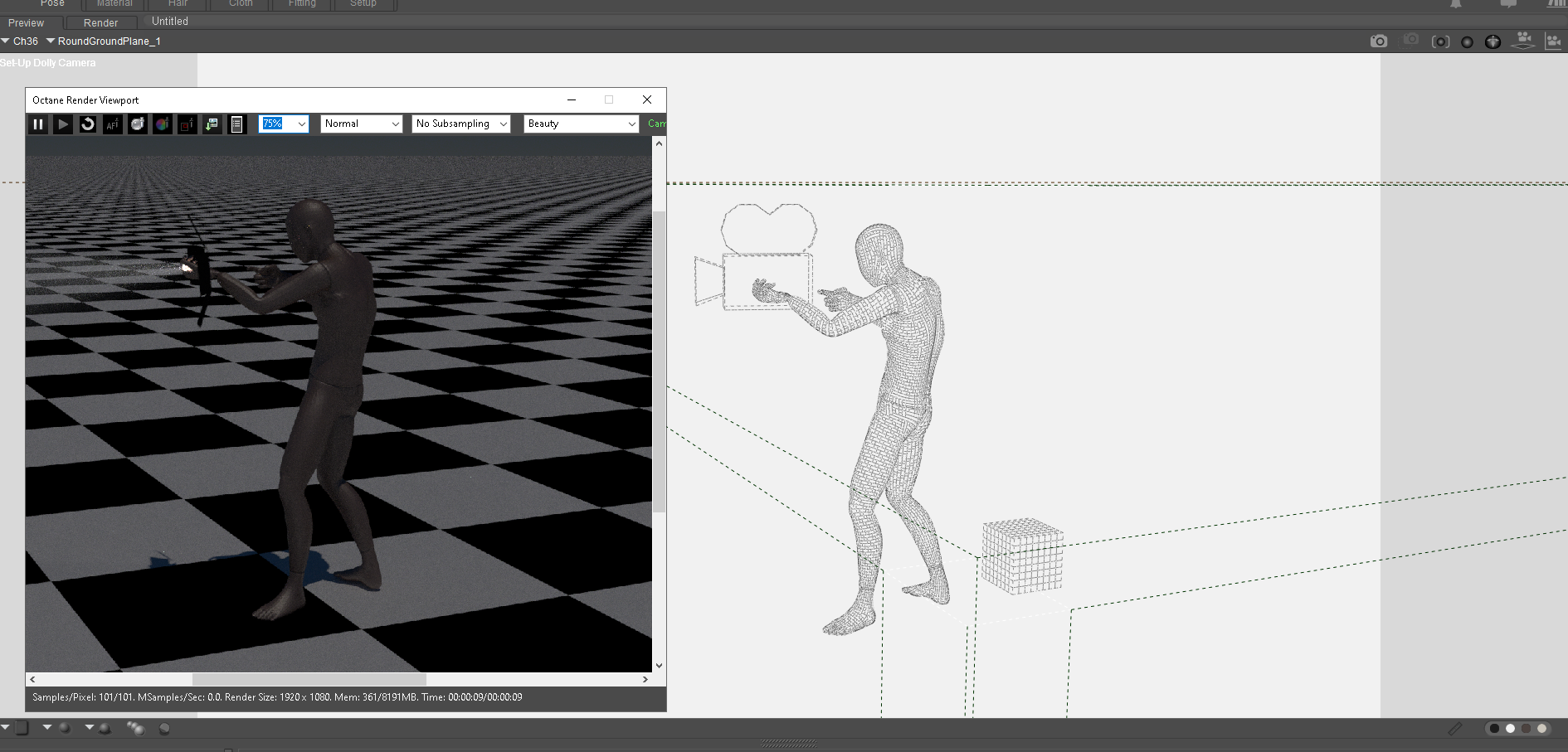The width and height of the screenshot is (1568, 752).
Task: Click the camera snapshot icon in preview toolbar
Action: (1379, 41)
